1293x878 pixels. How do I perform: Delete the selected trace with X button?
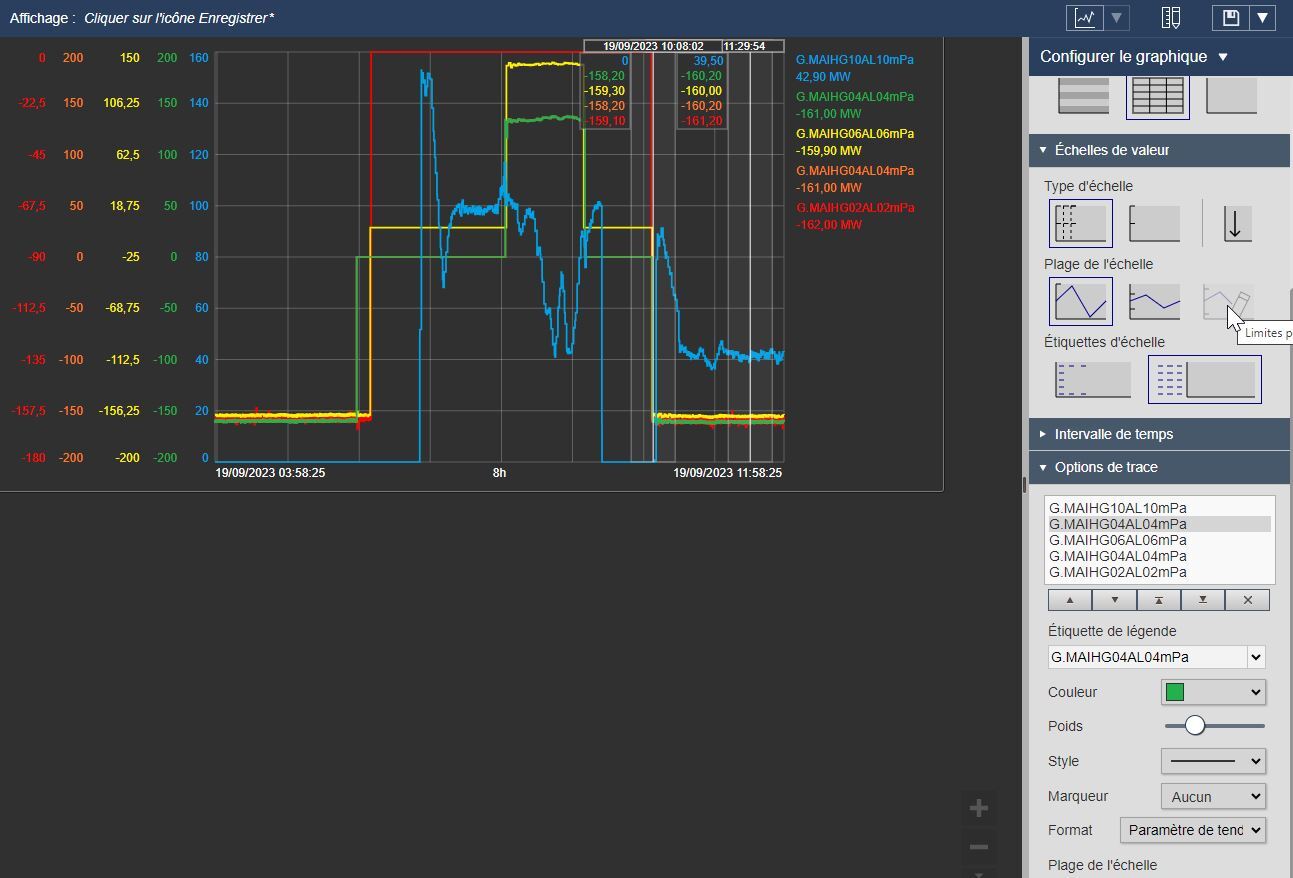point(1247,600)
